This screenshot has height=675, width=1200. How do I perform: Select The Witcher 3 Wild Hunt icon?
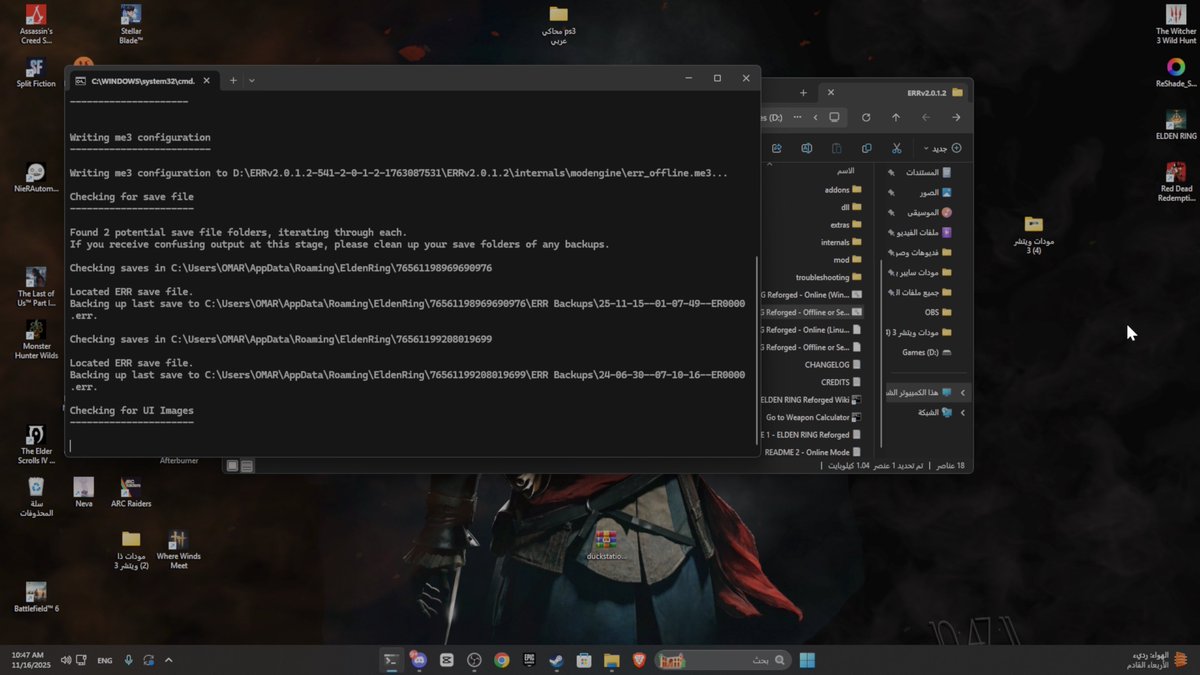point(1176,24)
